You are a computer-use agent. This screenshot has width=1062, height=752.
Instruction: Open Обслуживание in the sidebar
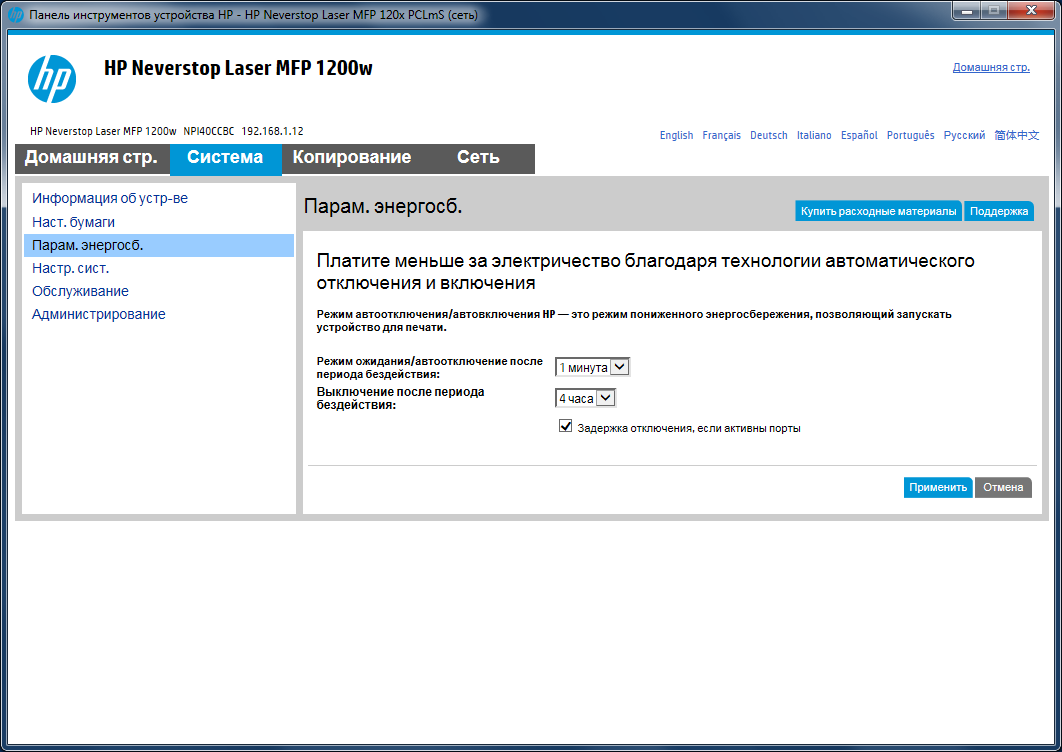tap(80, 291)
